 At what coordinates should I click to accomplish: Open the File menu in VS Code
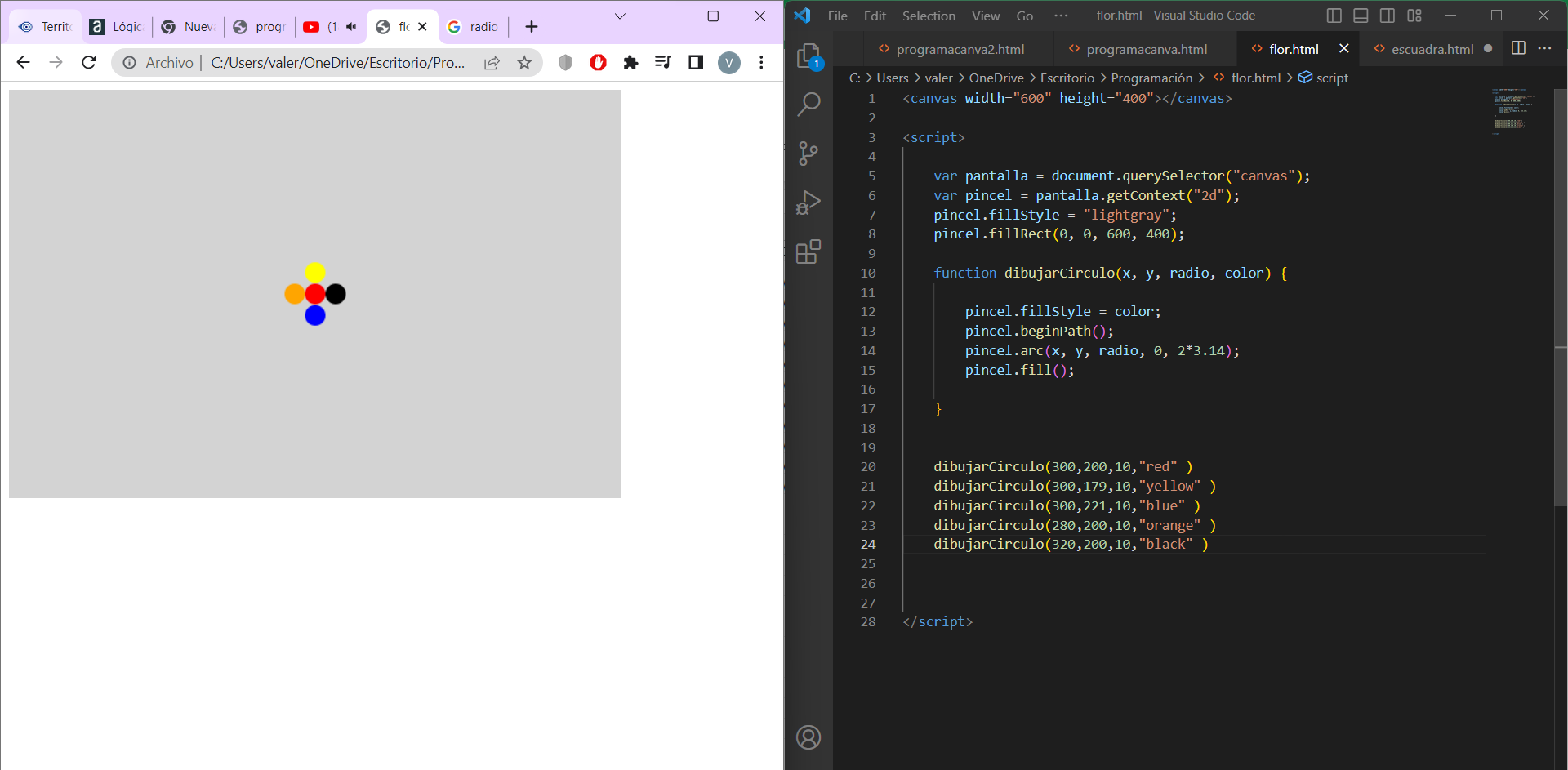pyautogui.click(x=837, y=16)
